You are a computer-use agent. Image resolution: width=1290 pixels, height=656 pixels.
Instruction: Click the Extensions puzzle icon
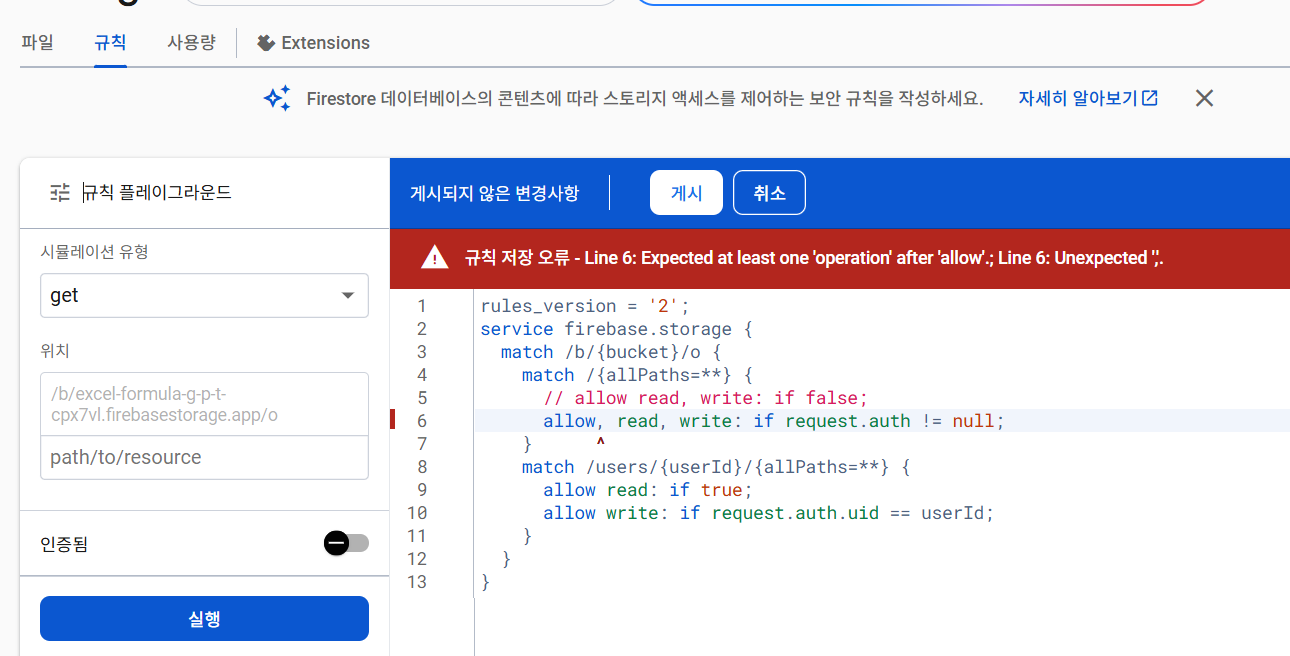point(266,43)
